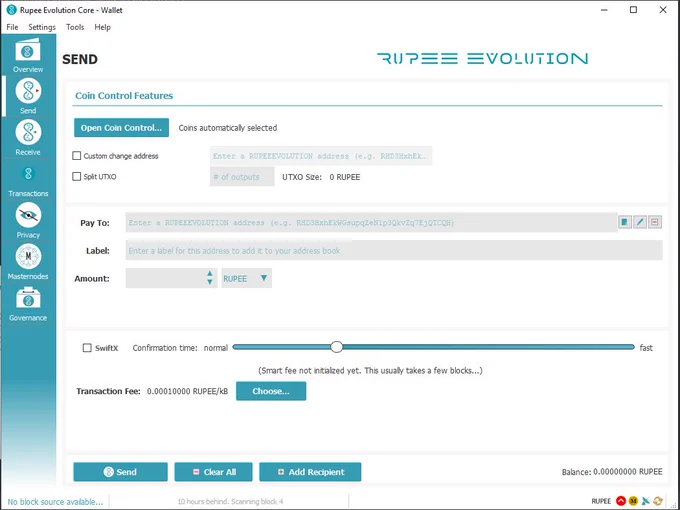Screen dimensions: 680x510
Task: Click the 'Balance: 0.00000000 RUPEE' text
Action: 612,472
